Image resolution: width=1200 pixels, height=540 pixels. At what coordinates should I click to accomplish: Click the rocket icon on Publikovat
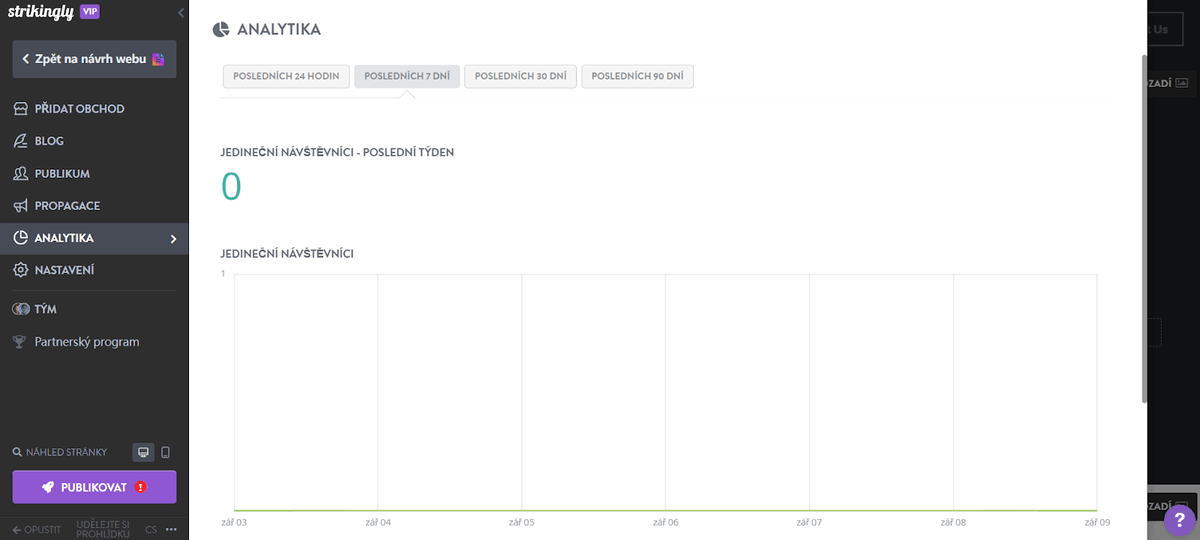(x=48, y=487)
